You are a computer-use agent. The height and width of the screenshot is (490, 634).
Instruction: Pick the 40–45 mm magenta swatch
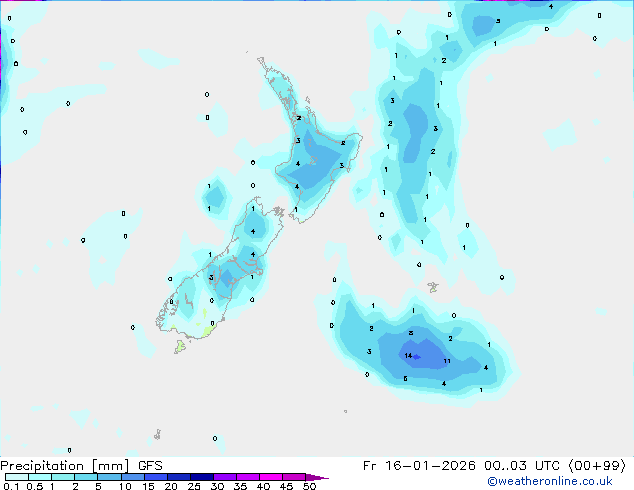pyautogui.click(x=271, y=477)
